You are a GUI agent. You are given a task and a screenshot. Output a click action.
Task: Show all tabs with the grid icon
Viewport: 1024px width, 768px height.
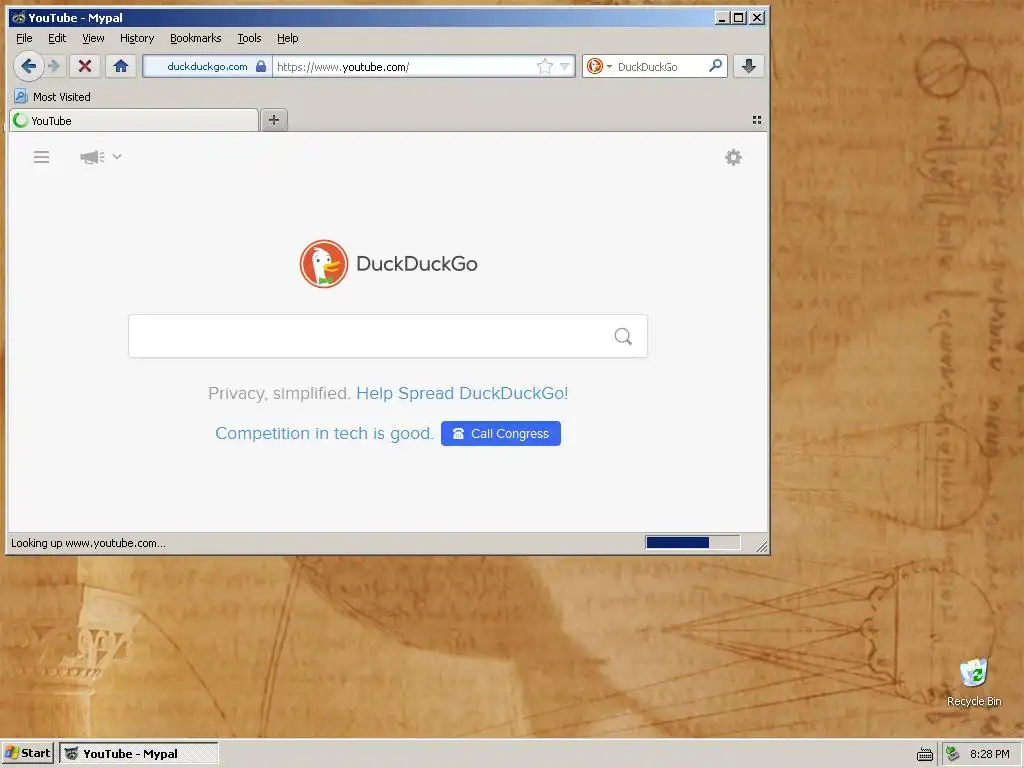click(x=757, y=120)
